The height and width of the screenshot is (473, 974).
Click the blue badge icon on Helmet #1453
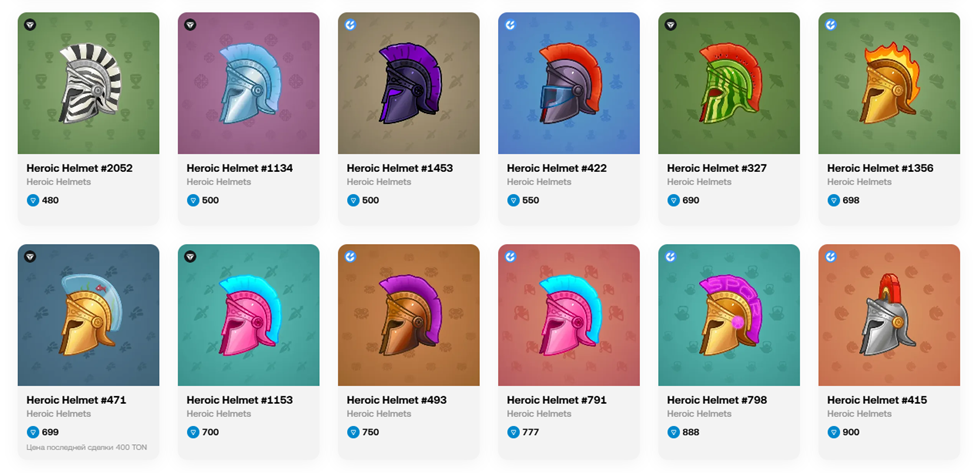pos(350,25)
